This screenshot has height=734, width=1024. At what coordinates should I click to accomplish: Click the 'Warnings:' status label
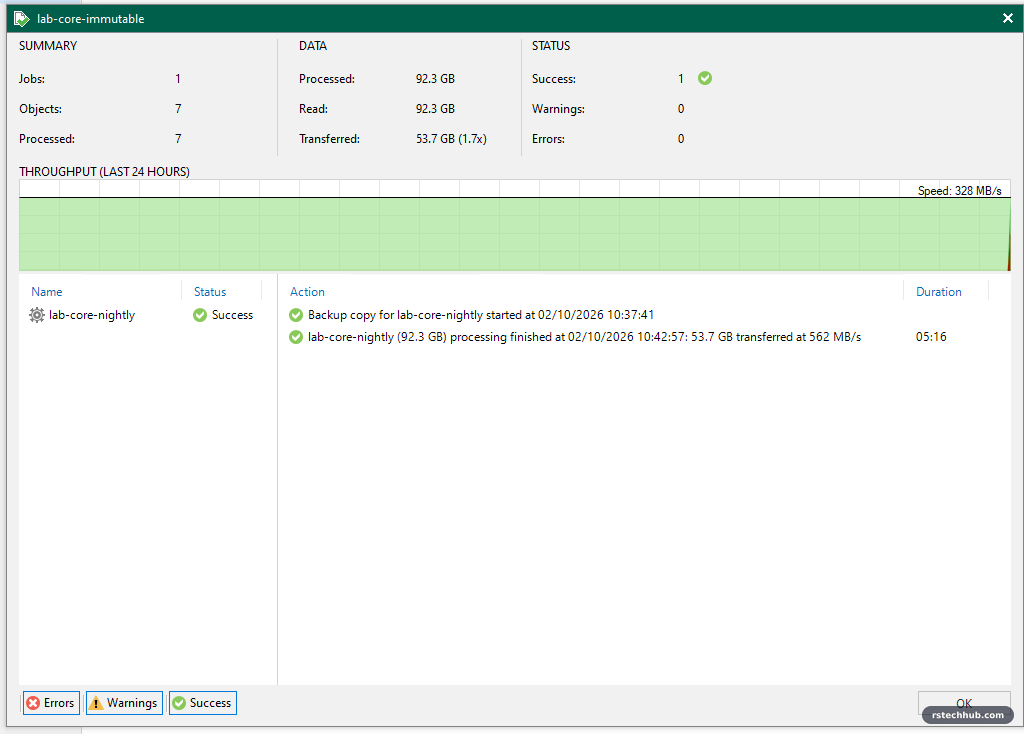tap(558, 109)
